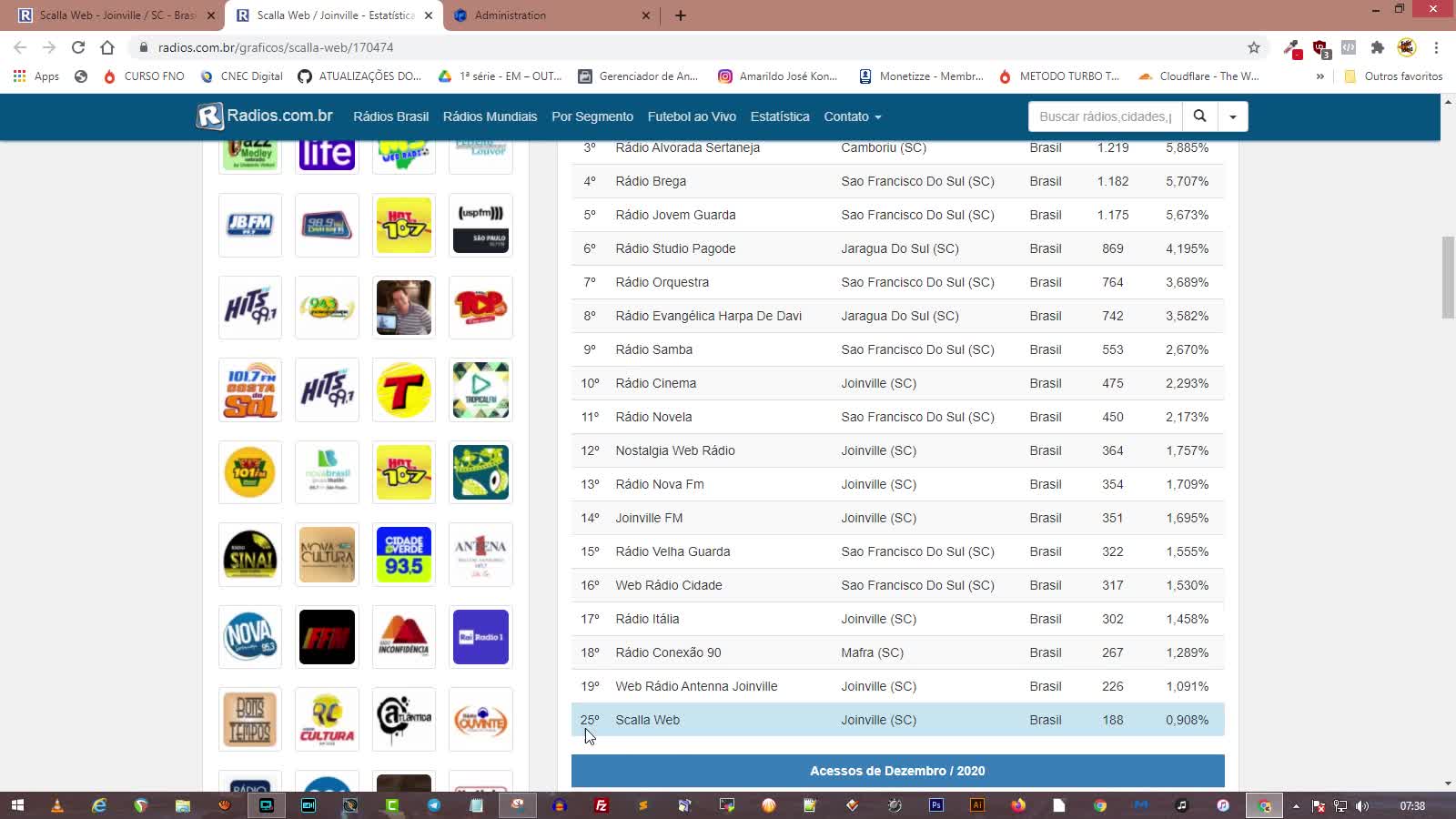Select the Transamérica red T logo
The image size is (1456, 819).
(x=404, y=390)
